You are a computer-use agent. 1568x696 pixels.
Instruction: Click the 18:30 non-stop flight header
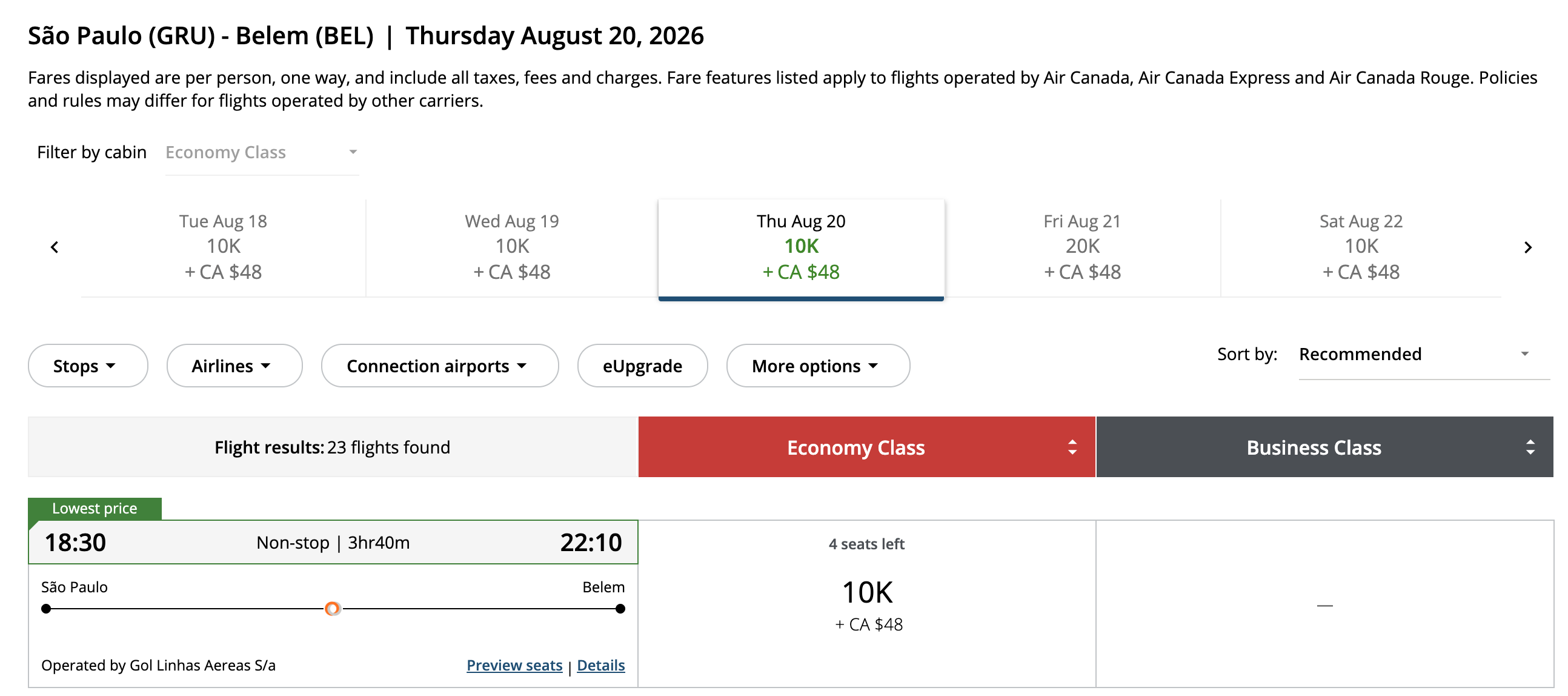pos(333,543)
